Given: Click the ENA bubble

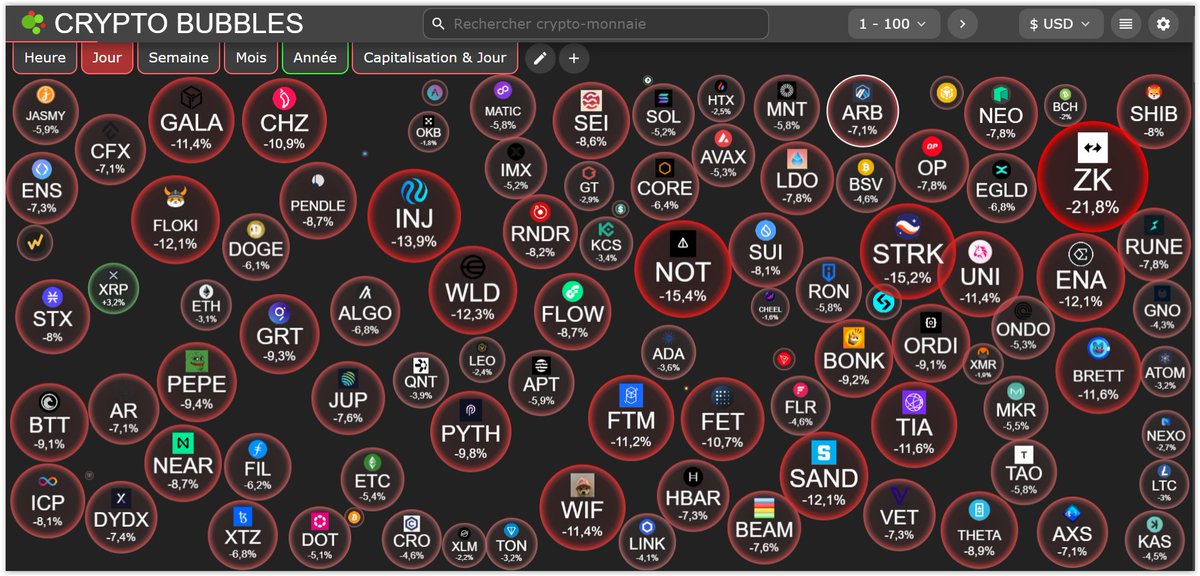Looking at the screenshot, I should (1081, 276).
